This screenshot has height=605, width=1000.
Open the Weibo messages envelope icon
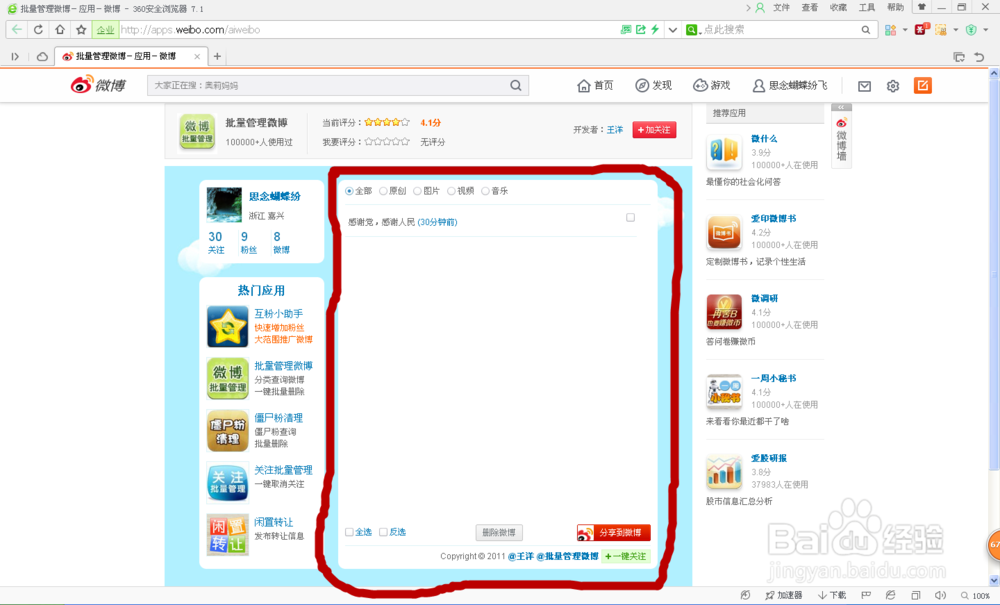point(864,86)
